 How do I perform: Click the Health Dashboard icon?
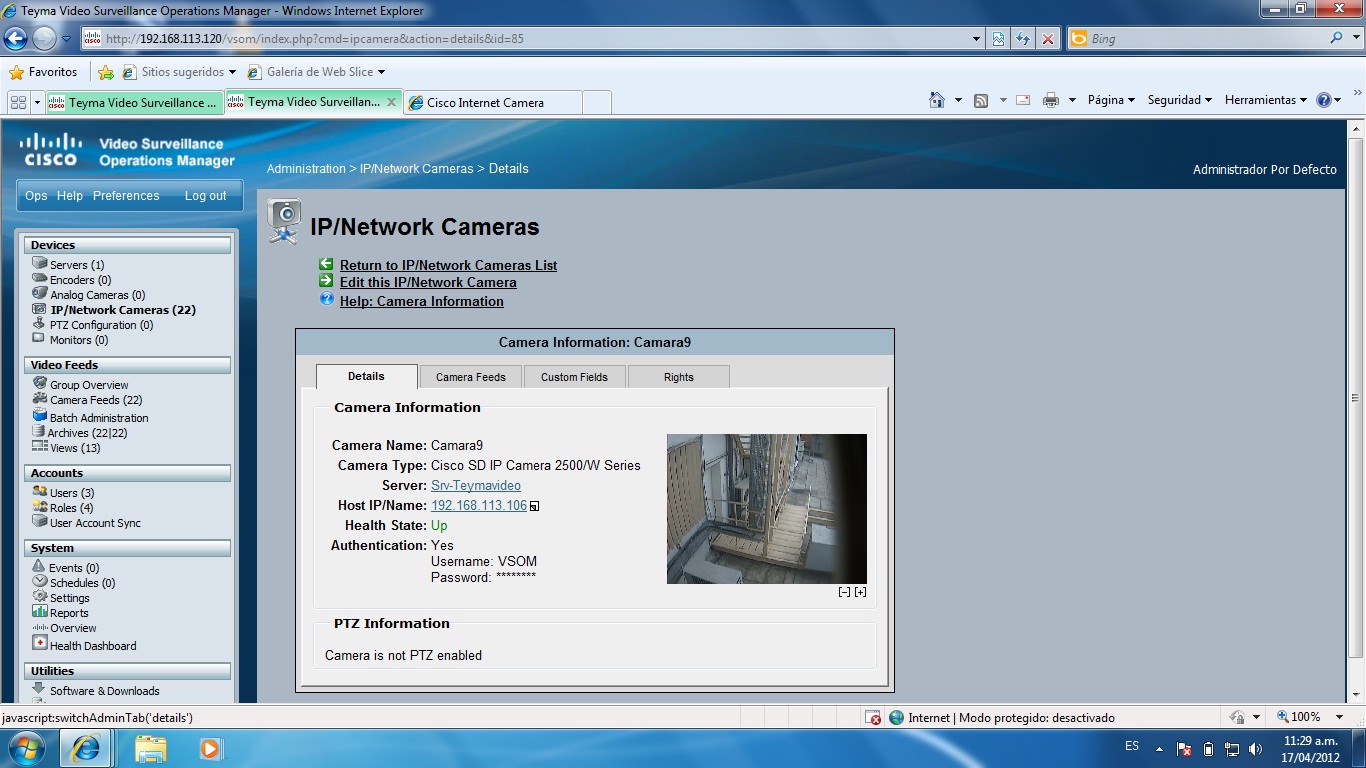40,643
